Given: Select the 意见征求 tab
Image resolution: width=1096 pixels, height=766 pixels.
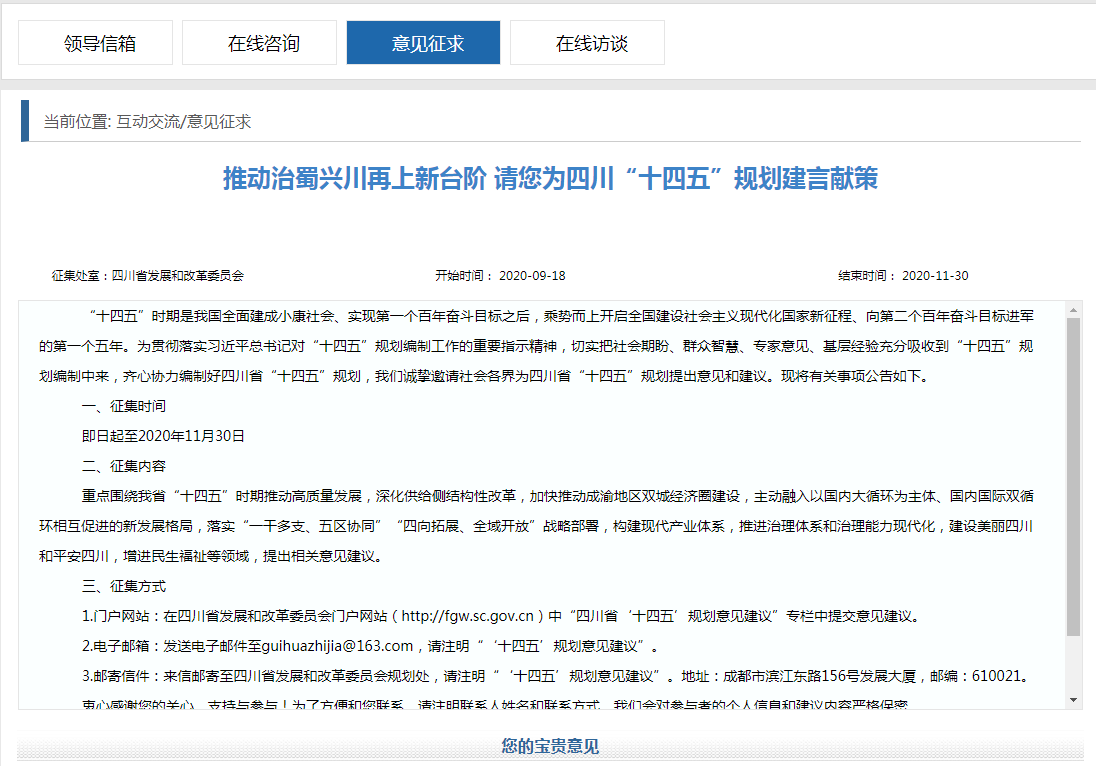Looking at the screenshot, I should [423, 43].
